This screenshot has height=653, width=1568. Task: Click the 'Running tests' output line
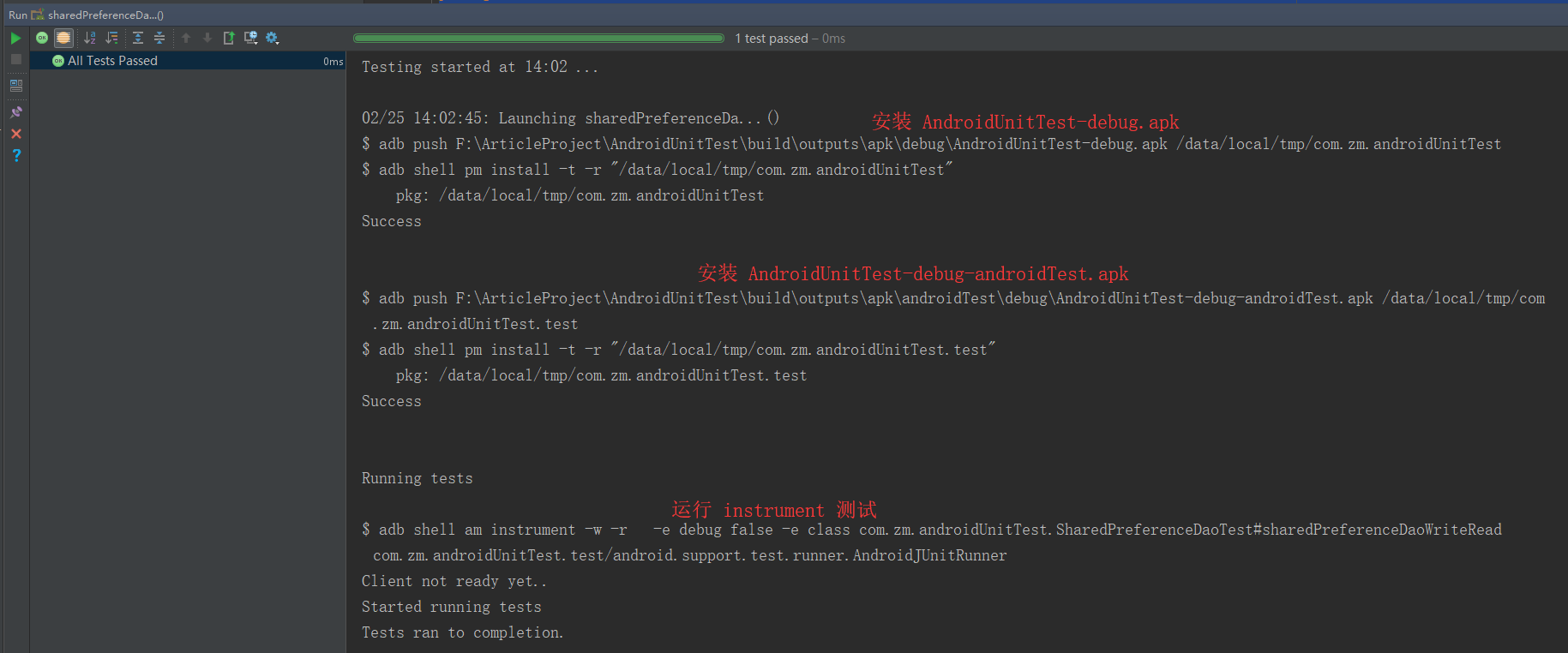point(418,478)
